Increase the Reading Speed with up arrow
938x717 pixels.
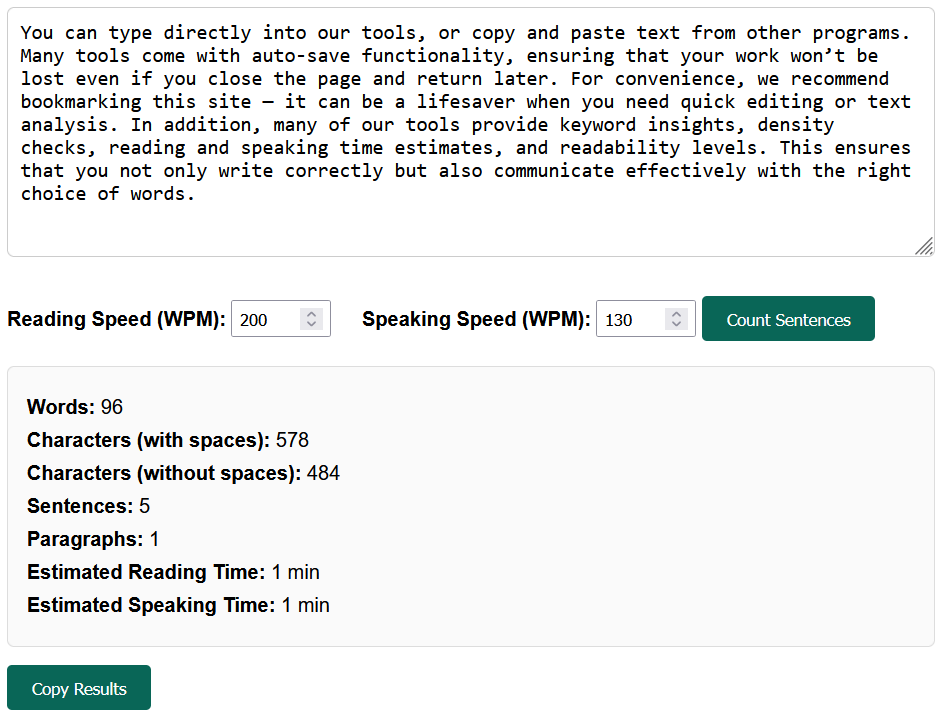coord(312,314)
